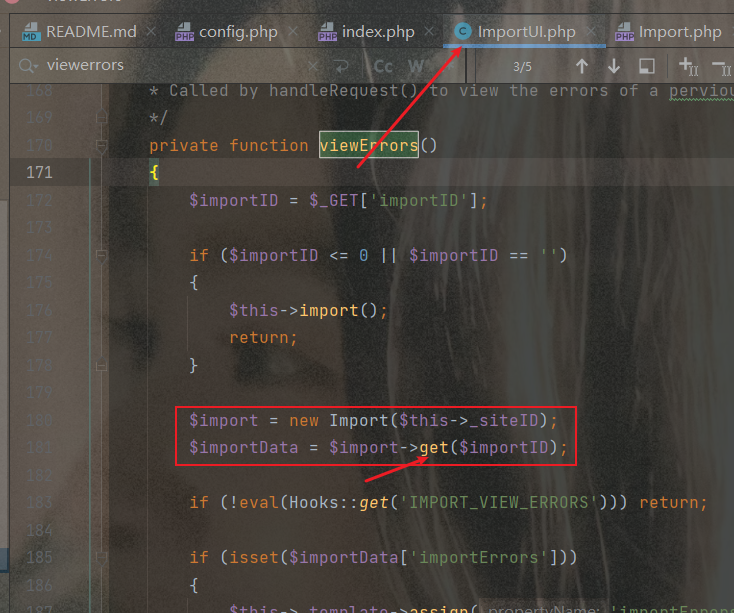Click the private keyword on line 170
The width and height of the screenshot is (734, 613).
[184, 146]
